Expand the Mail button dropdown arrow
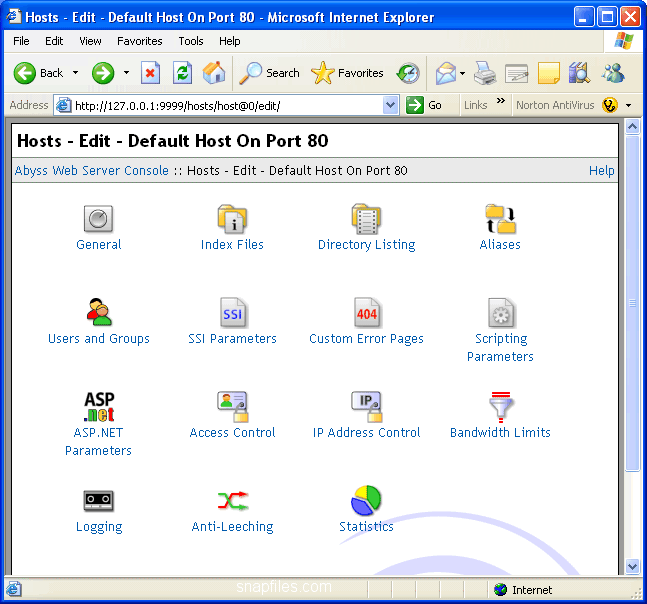This screenshot has height=604, width=647. coord(462,73)
